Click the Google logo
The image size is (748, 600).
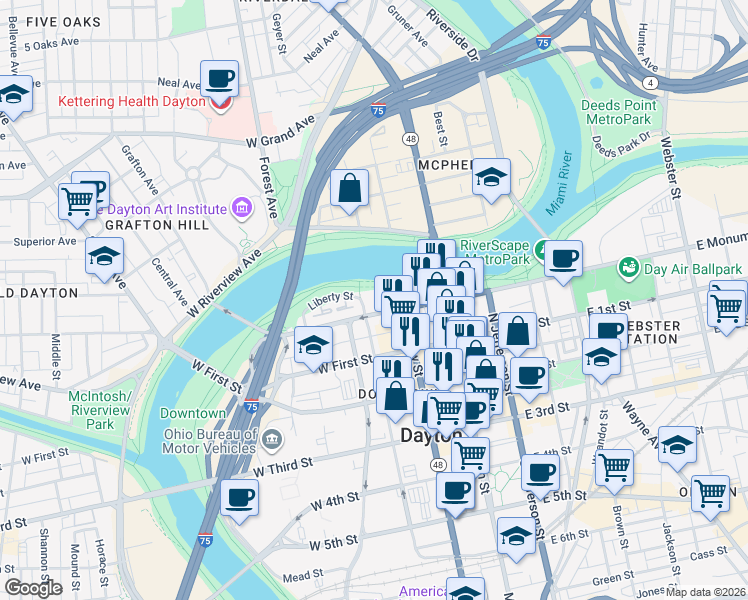pyautogui.click(x=34, y=588)
